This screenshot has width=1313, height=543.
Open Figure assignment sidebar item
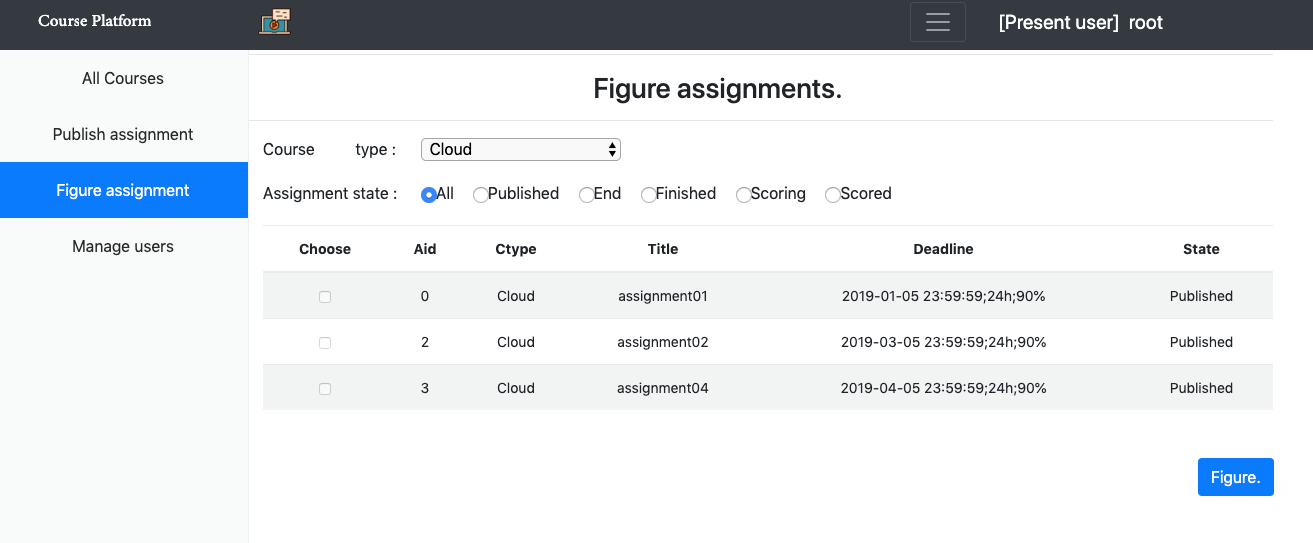[x=123, y=190]
